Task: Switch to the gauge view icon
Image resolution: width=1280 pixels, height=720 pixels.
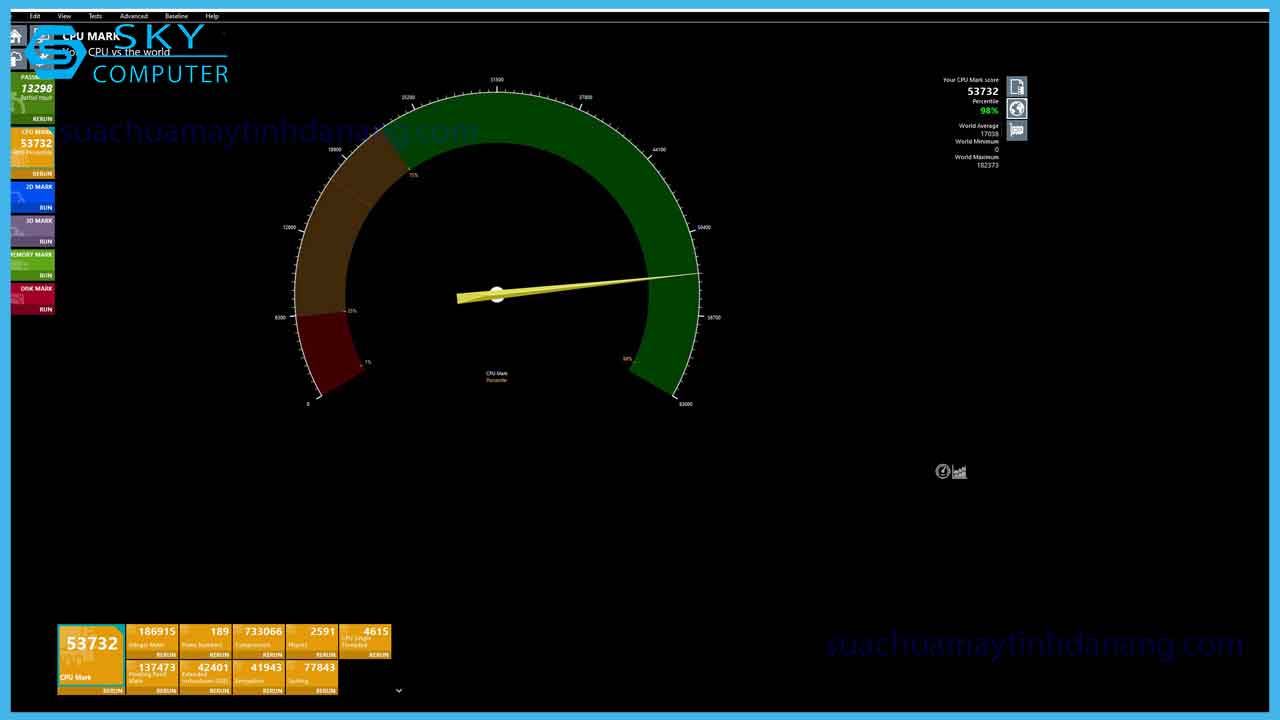Action: (x=942, y=472)
